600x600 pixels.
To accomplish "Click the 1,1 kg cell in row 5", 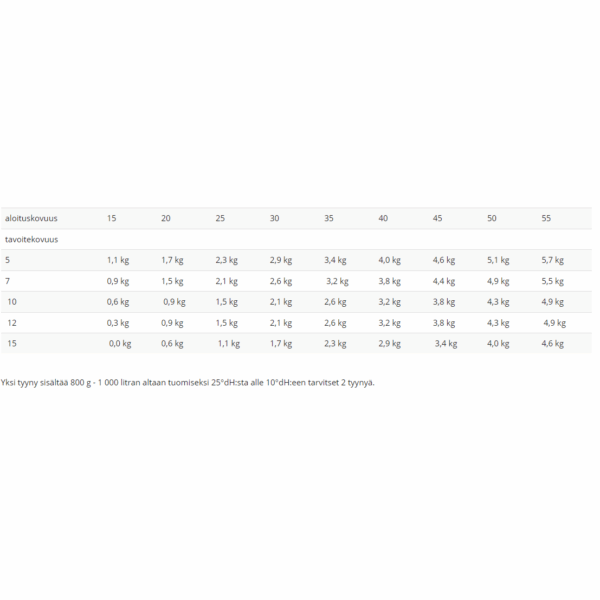I will [x=118, y=260].
